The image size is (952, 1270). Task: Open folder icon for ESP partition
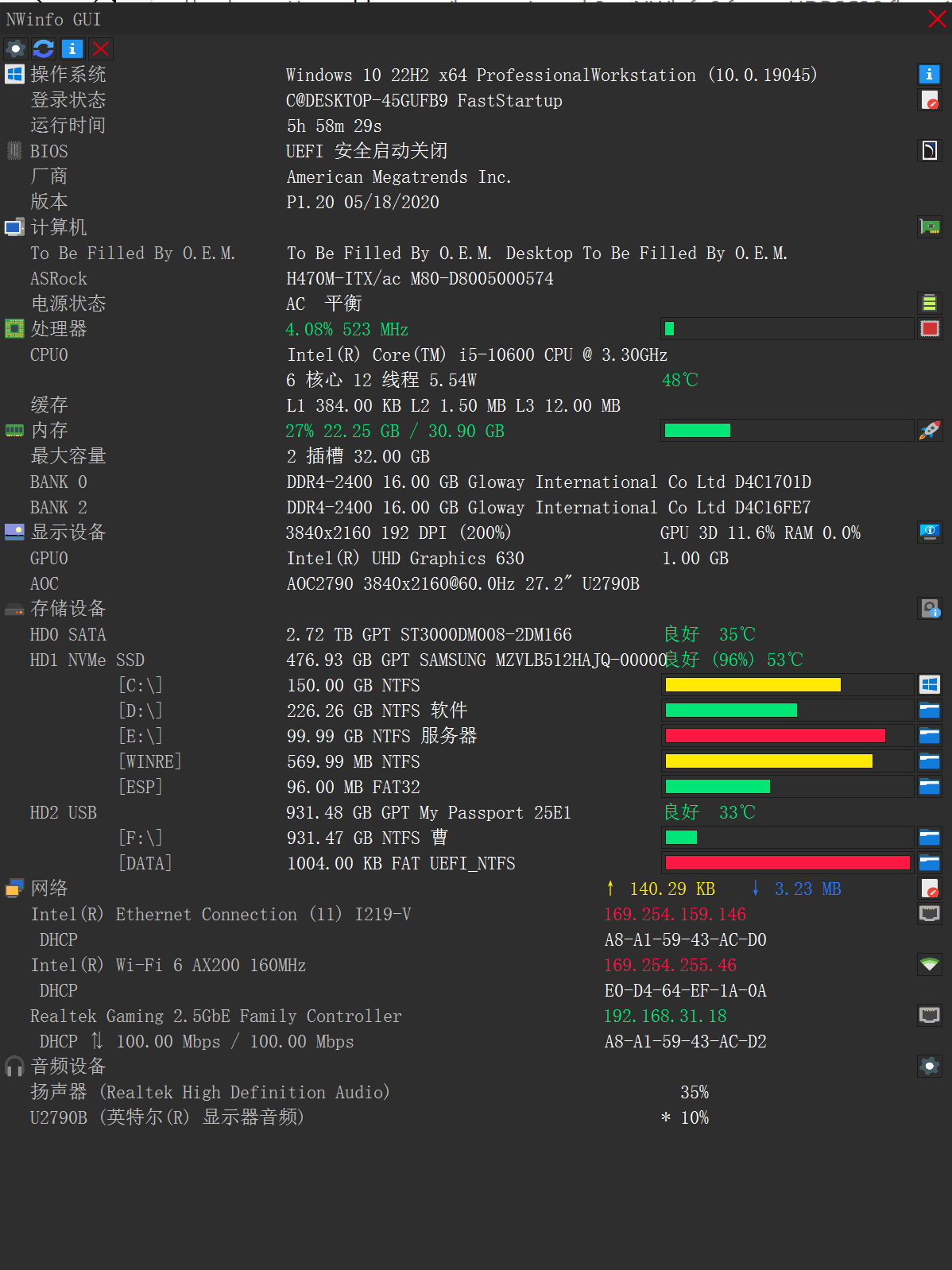click(930, 787)
